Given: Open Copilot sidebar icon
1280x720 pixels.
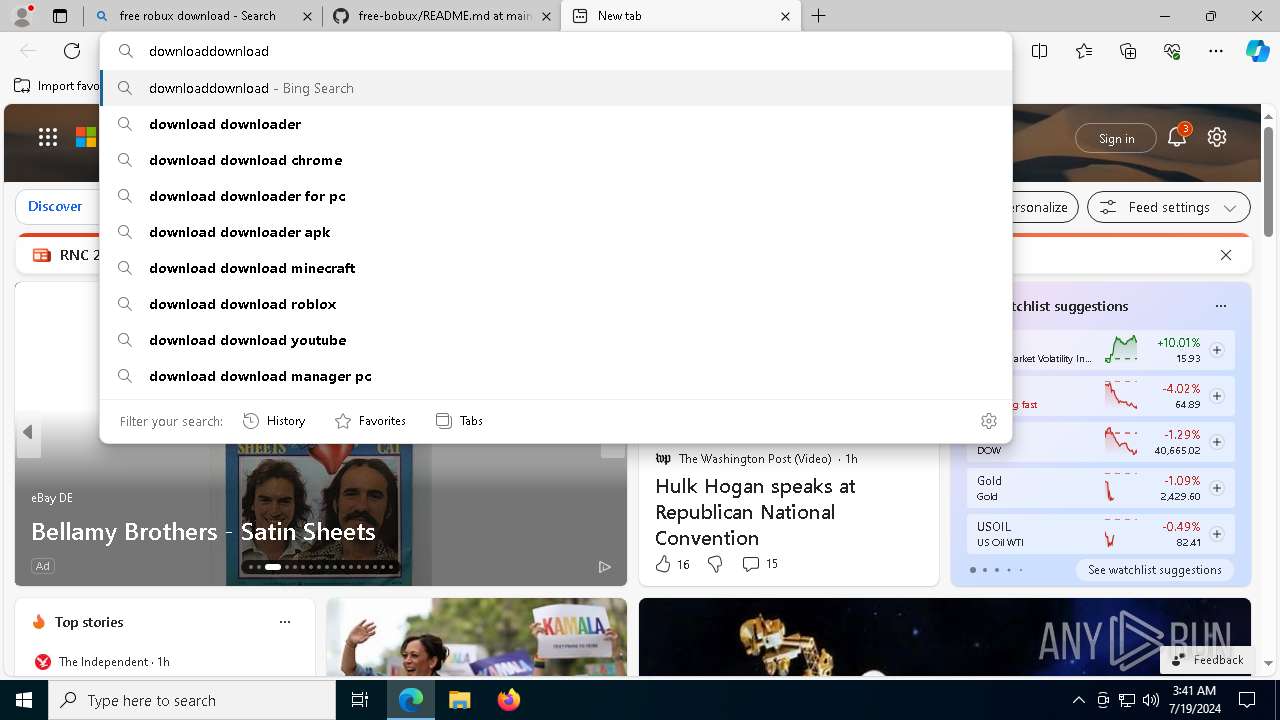Looking at the screenshot, I should pyautogui.click(x=1258, y=51).
